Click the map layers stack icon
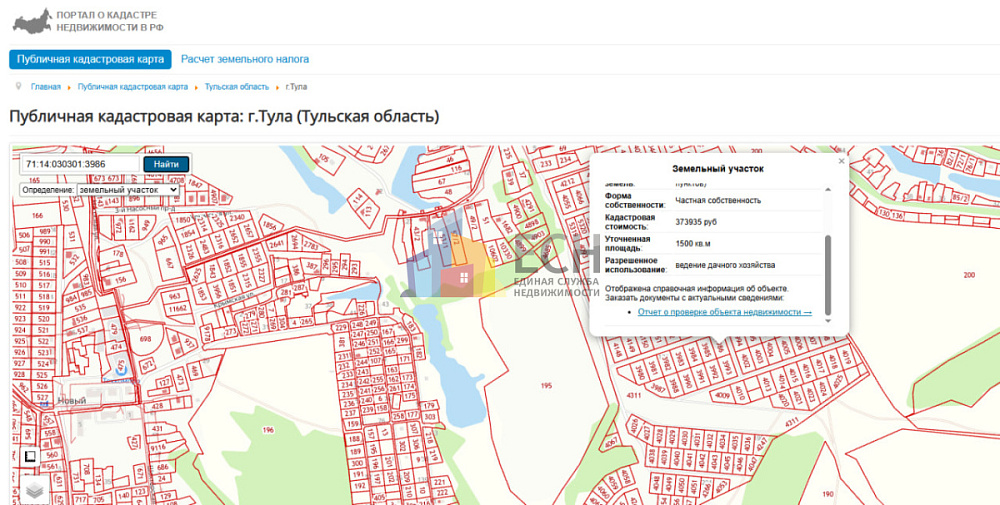Viewport: 1000px width, 505px height. click(x=35, y=490)
